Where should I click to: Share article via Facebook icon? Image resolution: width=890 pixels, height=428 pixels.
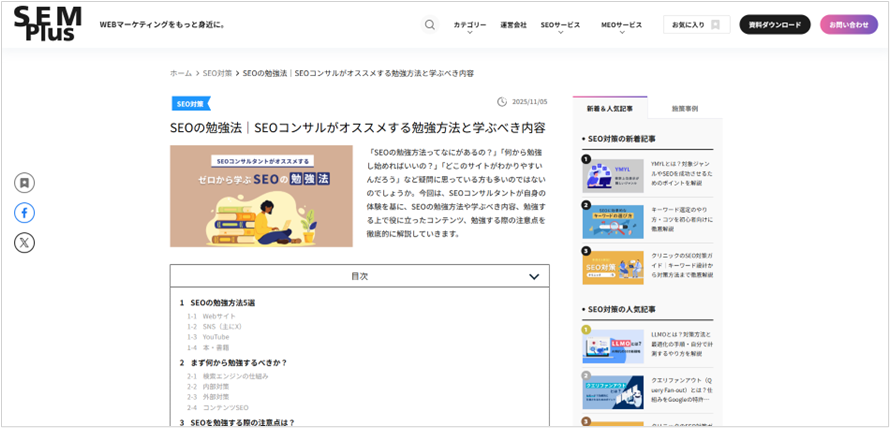point(24,212)
